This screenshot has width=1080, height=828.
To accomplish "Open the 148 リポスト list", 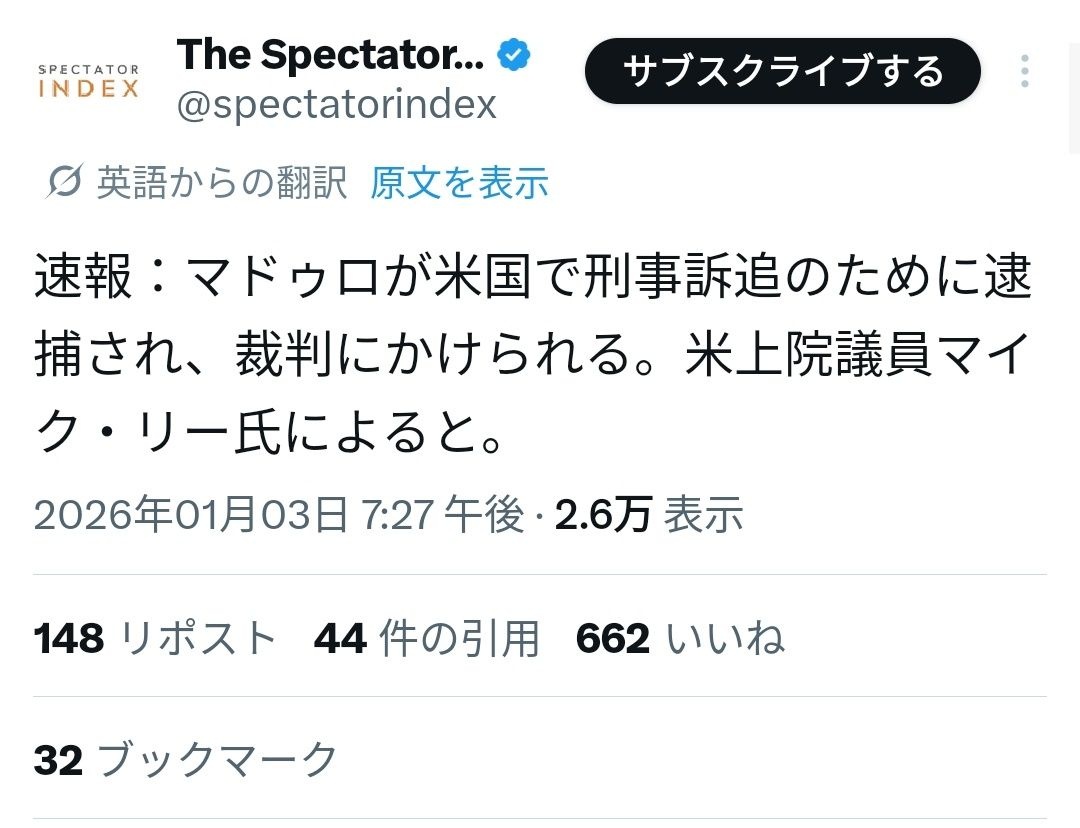I will (x=155, y=638).
